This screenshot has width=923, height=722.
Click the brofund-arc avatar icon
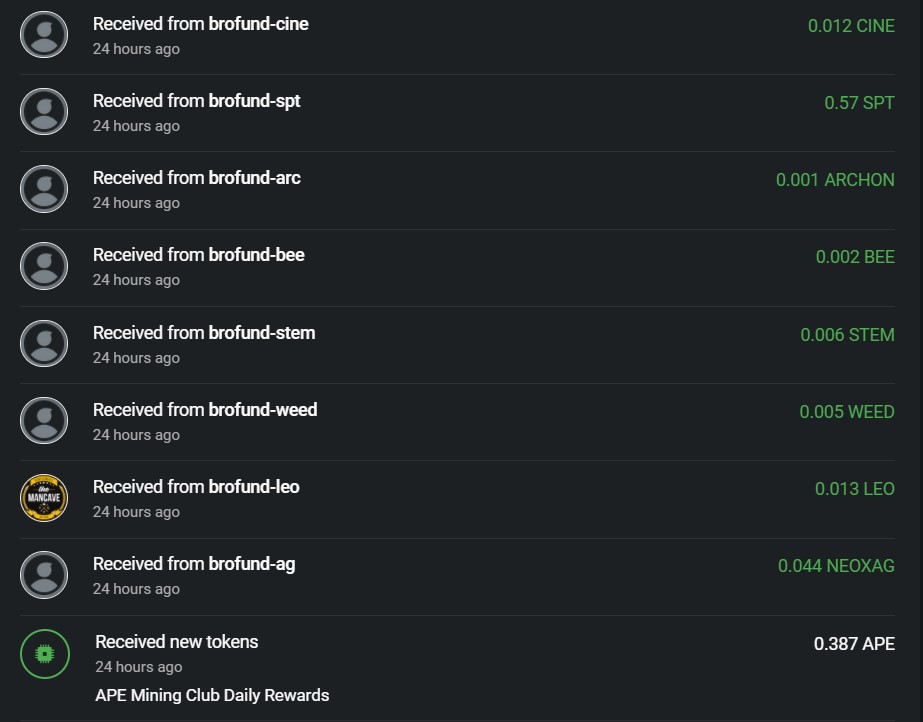(x=44, y=189)
